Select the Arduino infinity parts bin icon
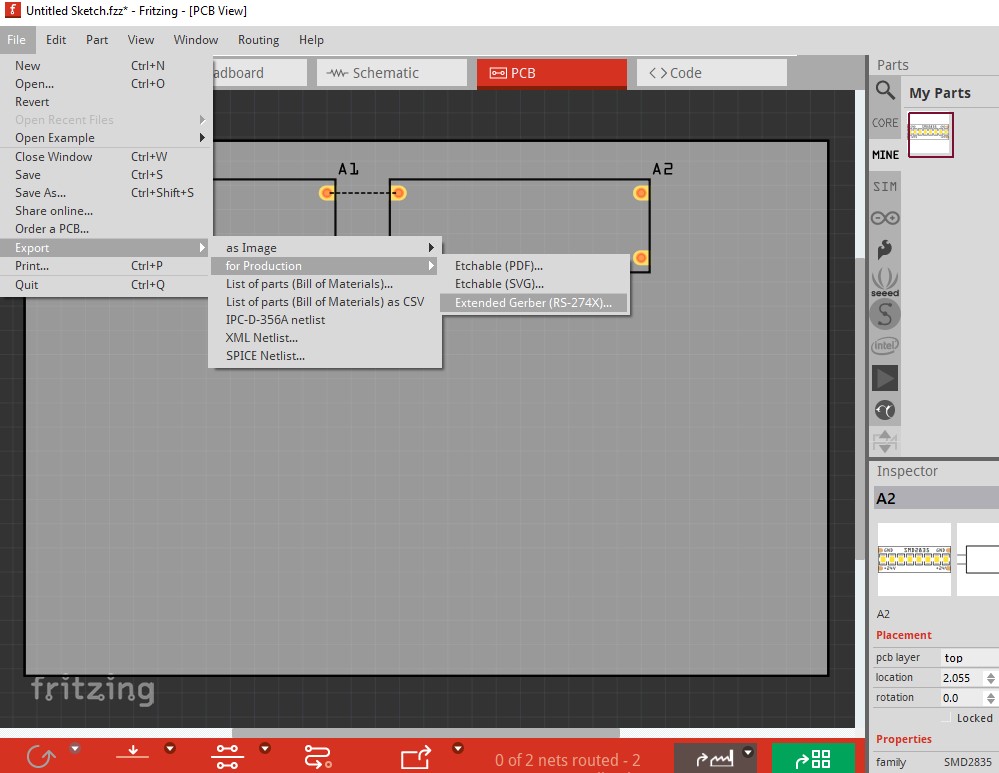The width and height of the screenshot is (999, 773). click(885, 219)
